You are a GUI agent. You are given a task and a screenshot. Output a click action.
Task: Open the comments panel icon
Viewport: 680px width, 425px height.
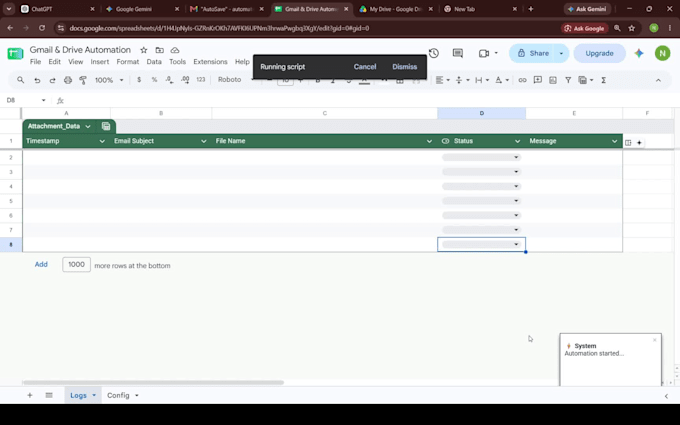pos(458,53)
